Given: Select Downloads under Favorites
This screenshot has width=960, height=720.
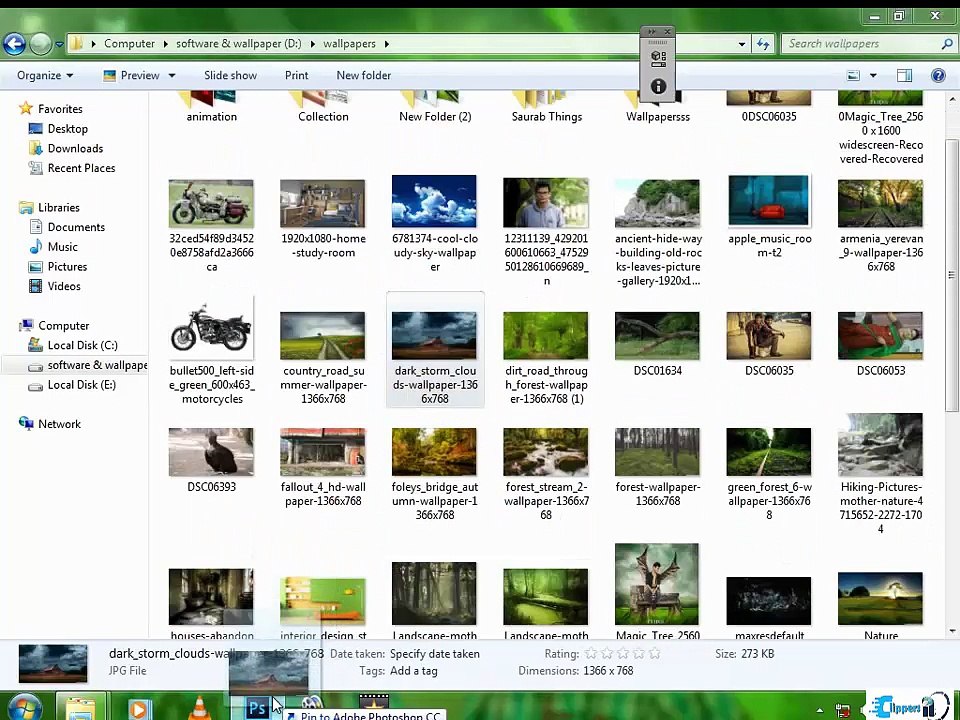Looking at the screenshot, I should click(x=75, y=148).
